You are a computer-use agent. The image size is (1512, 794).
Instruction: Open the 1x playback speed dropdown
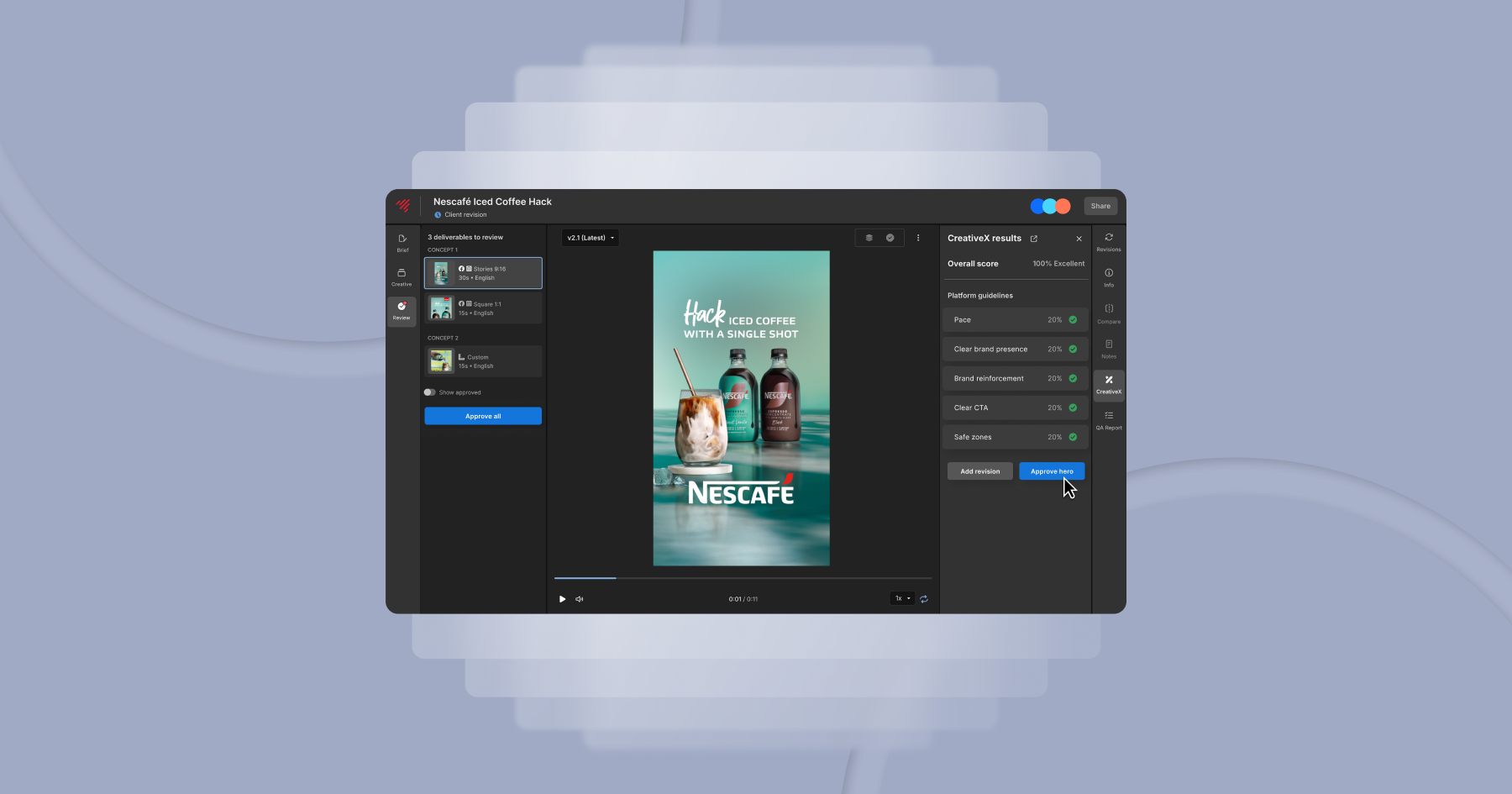[901, 599]
